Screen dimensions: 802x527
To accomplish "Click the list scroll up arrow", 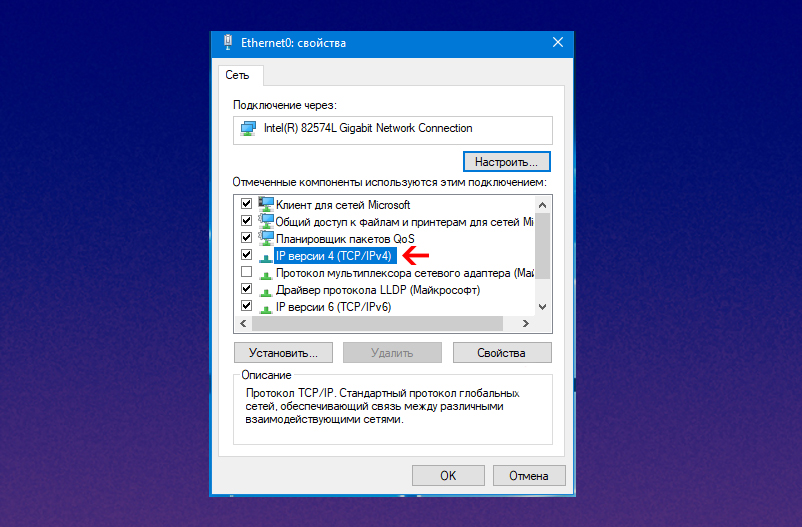I will (x=543, y=205).
